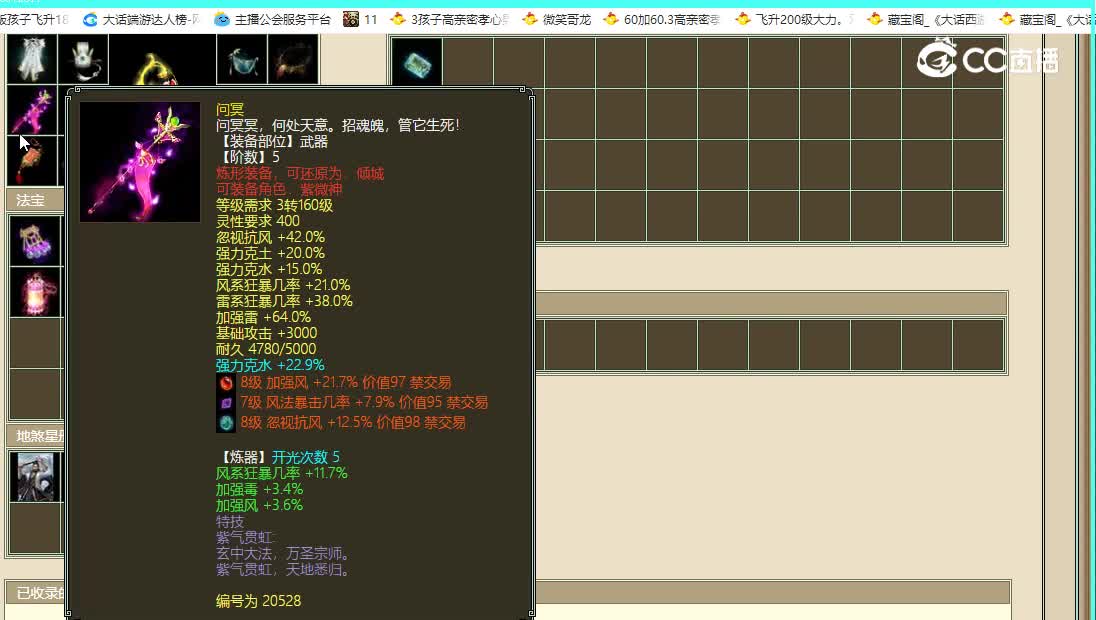The height and width of the screenshot is (620, 1096).
Task: Click the text 忽视抗风 +42.0%
Action: point(270,238)
